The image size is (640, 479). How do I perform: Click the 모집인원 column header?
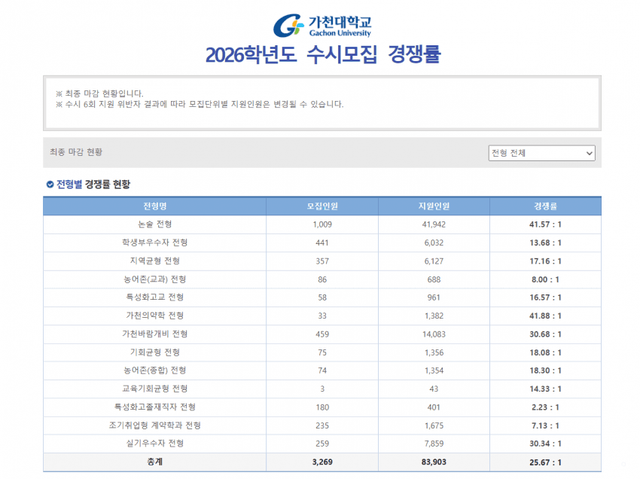[x=322, y=206]
